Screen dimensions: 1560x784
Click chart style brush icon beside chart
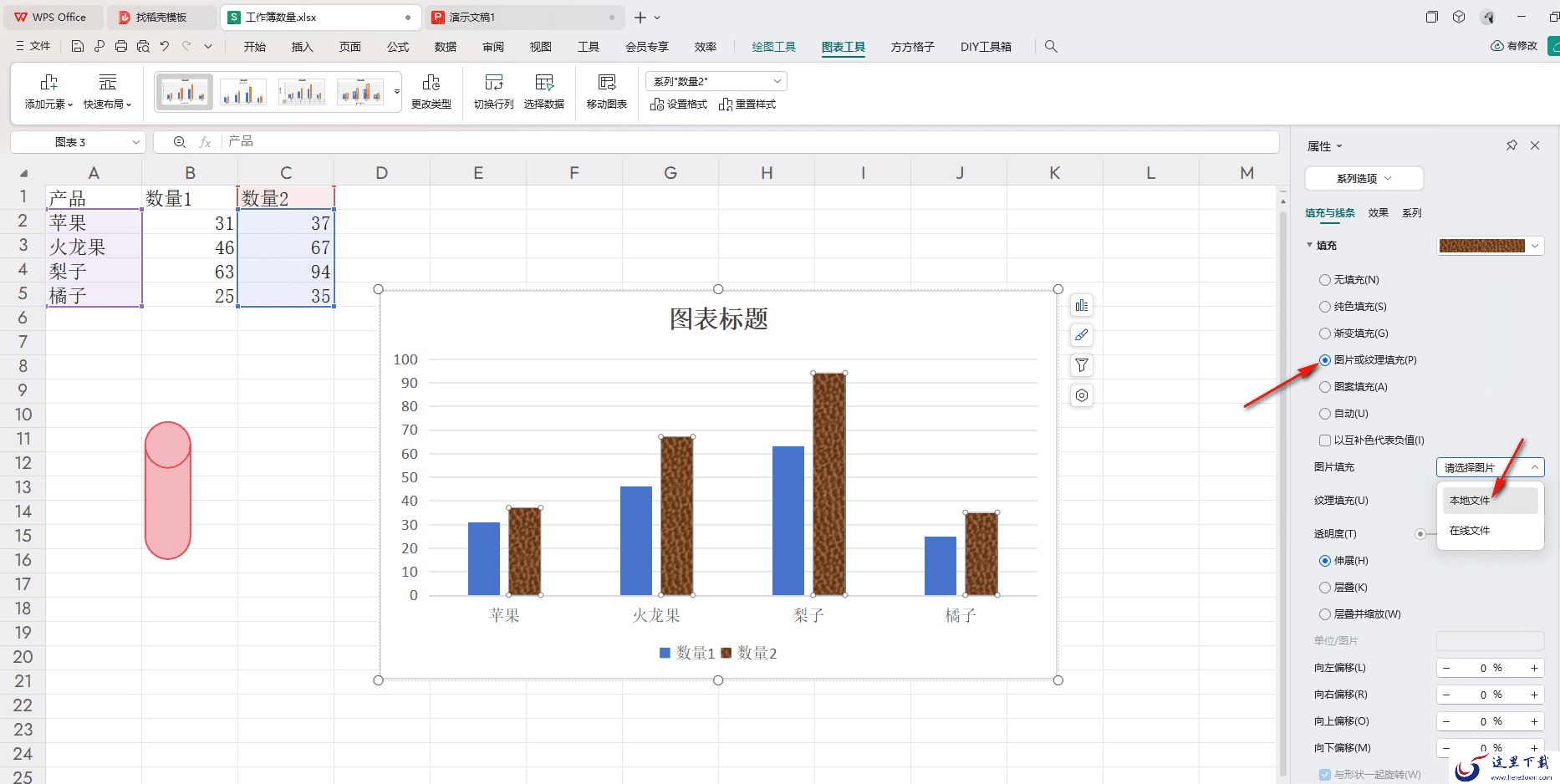1082,335
